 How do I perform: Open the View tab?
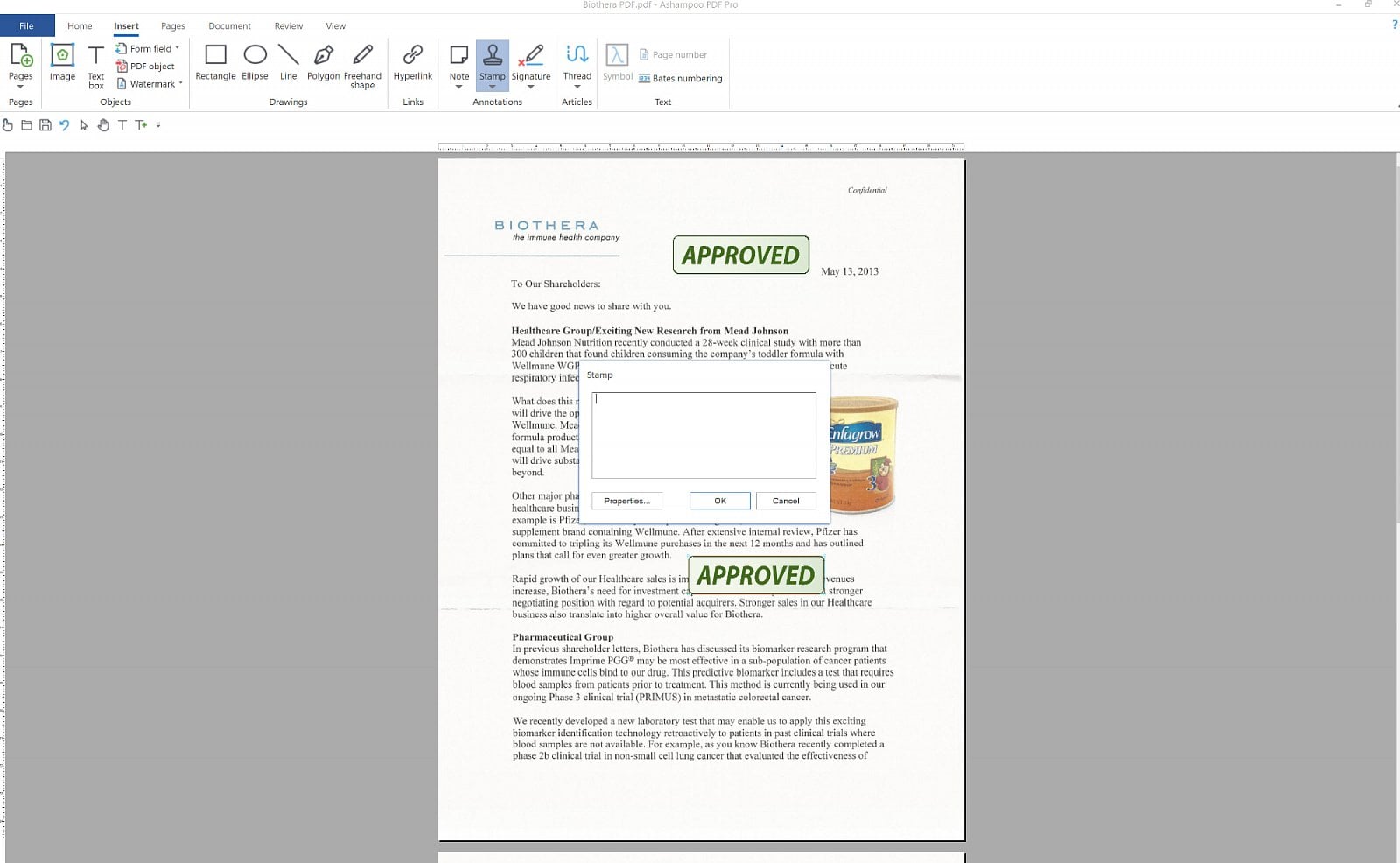[336, 26]
